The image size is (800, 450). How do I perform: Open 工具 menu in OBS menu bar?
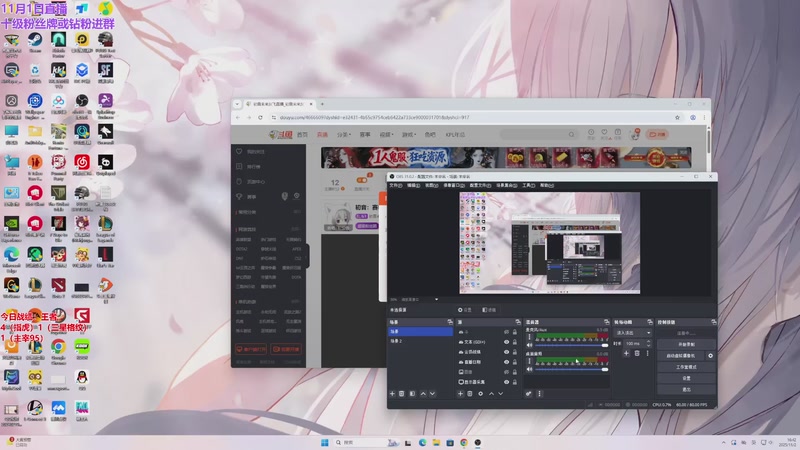pyautogui.click(x=528, y=185)
